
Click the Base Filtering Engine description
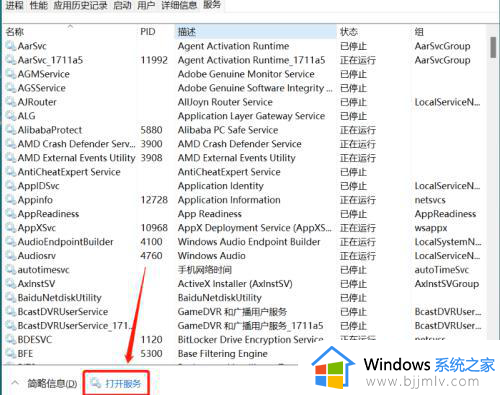point(223,354)
